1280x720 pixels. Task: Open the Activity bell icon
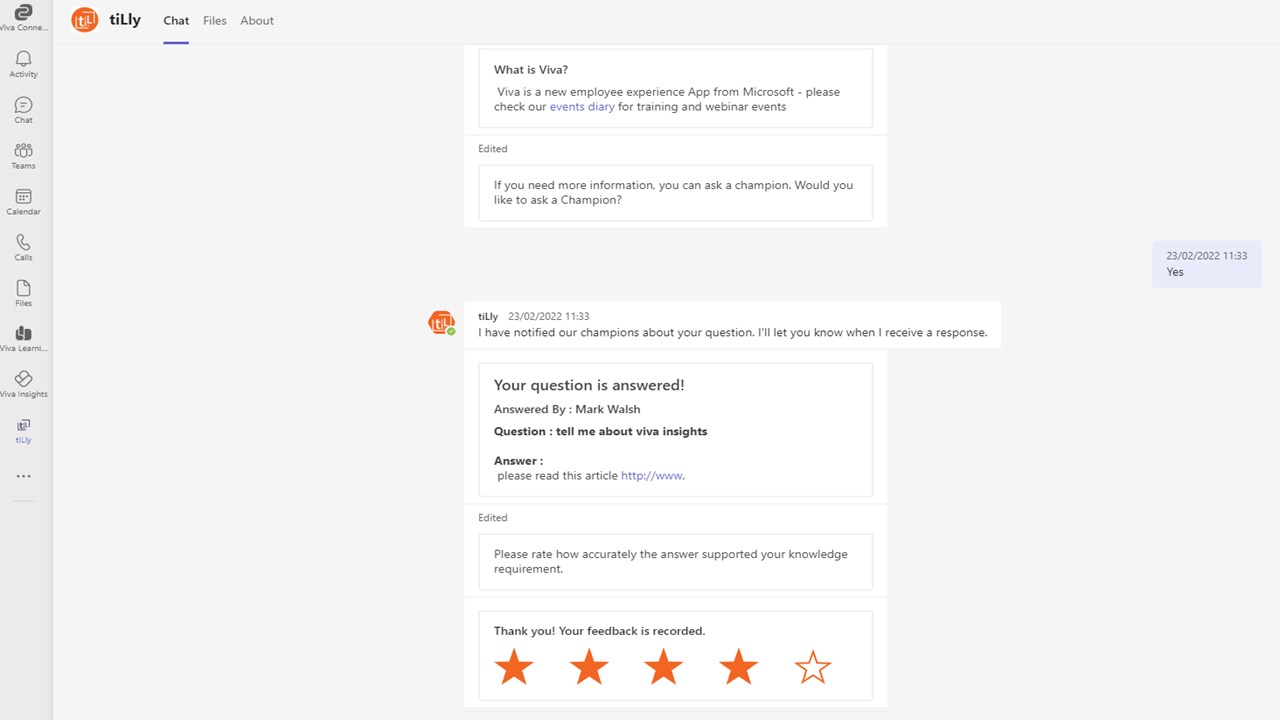23,64
